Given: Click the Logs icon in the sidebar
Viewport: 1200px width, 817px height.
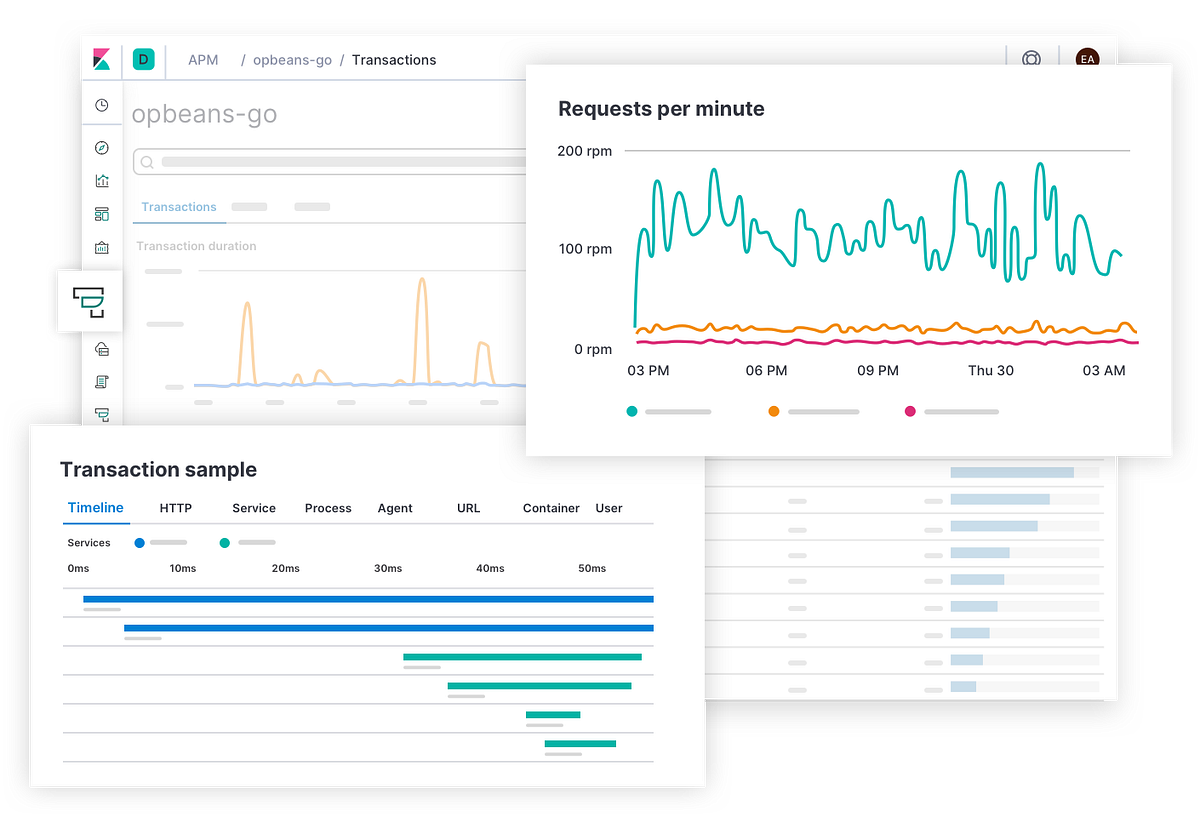Looking at the screenshot, I should pos(101,381).
